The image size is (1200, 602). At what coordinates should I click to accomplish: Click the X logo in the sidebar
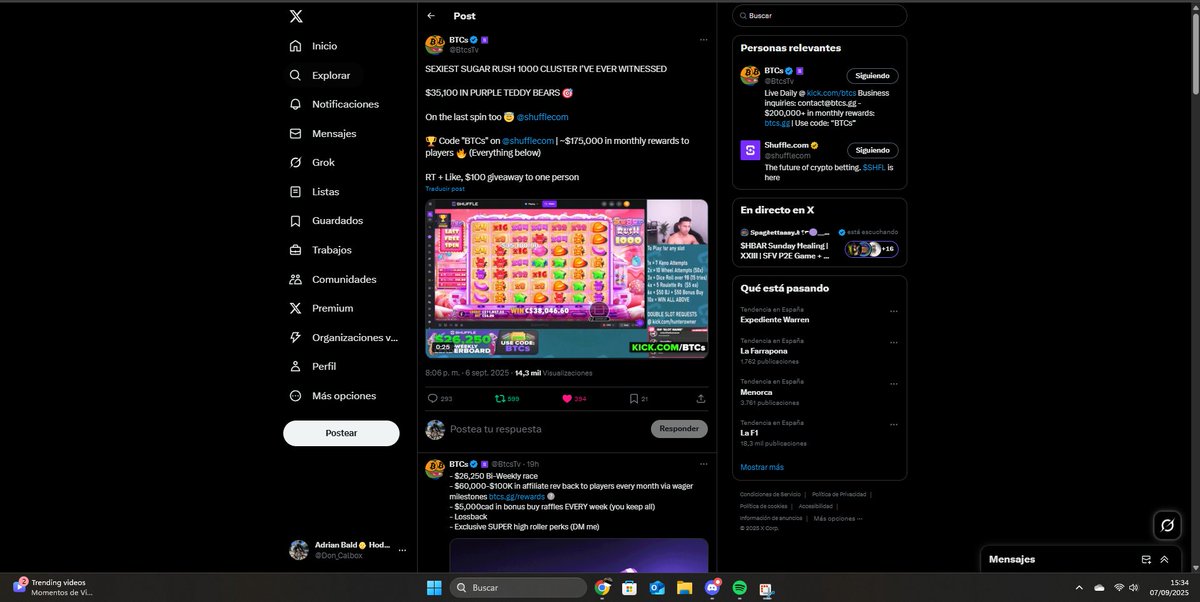(295, 16)
